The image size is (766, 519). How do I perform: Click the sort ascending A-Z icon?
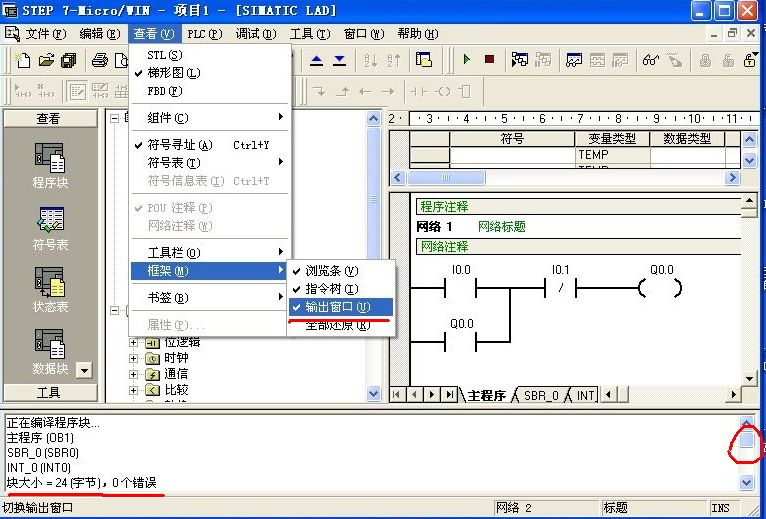tap(370, 61)
